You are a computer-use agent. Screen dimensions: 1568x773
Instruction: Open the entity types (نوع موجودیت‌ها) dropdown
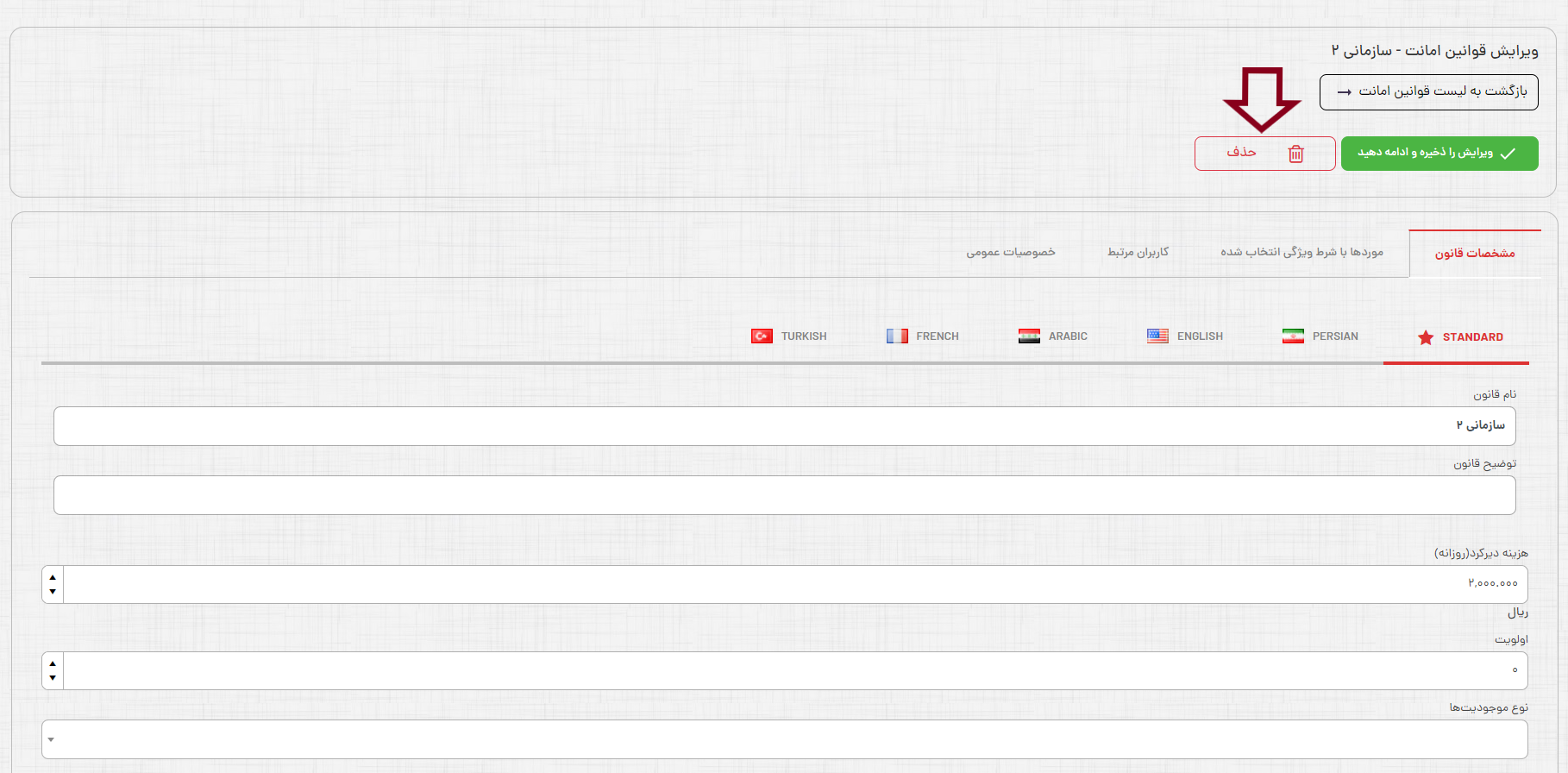(784, 739)
